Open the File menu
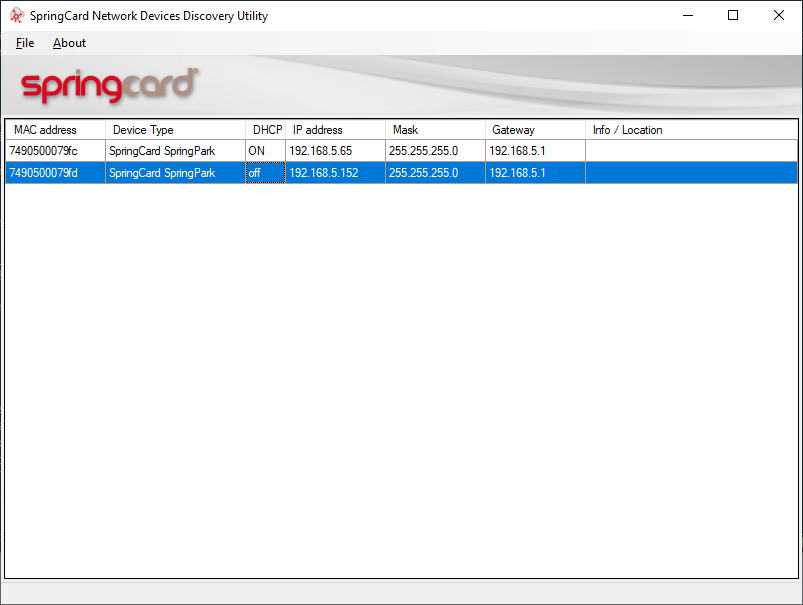Viewport: 803px width, 605px height. pos(25,43)
